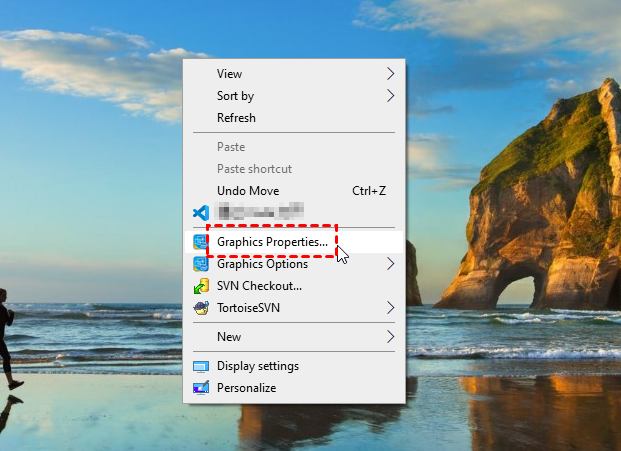Expand the TortoiseSVN submenu arrow

[x=391, y=308]
